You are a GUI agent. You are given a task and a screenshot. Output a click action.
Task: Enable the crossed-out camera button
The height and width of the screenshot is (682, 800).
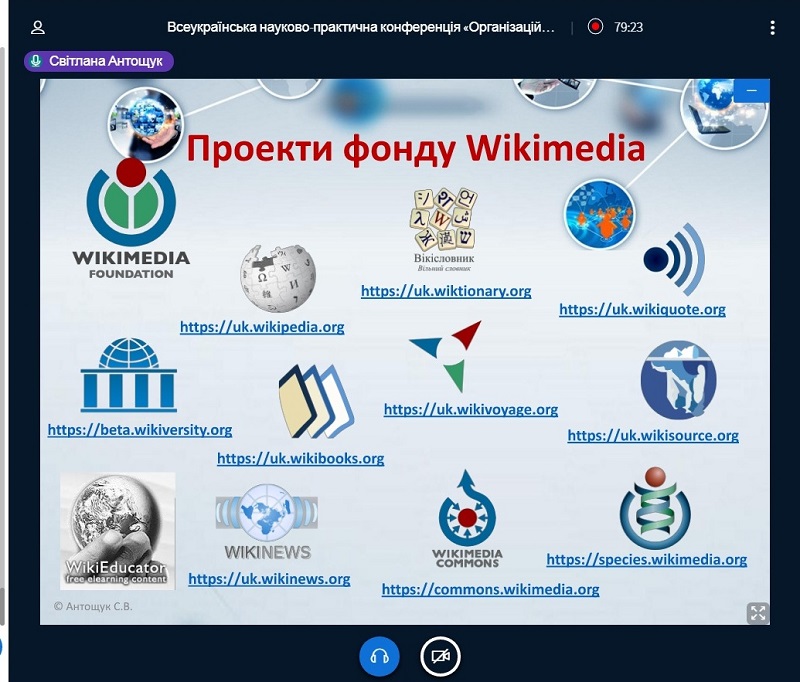click(440, 656)
